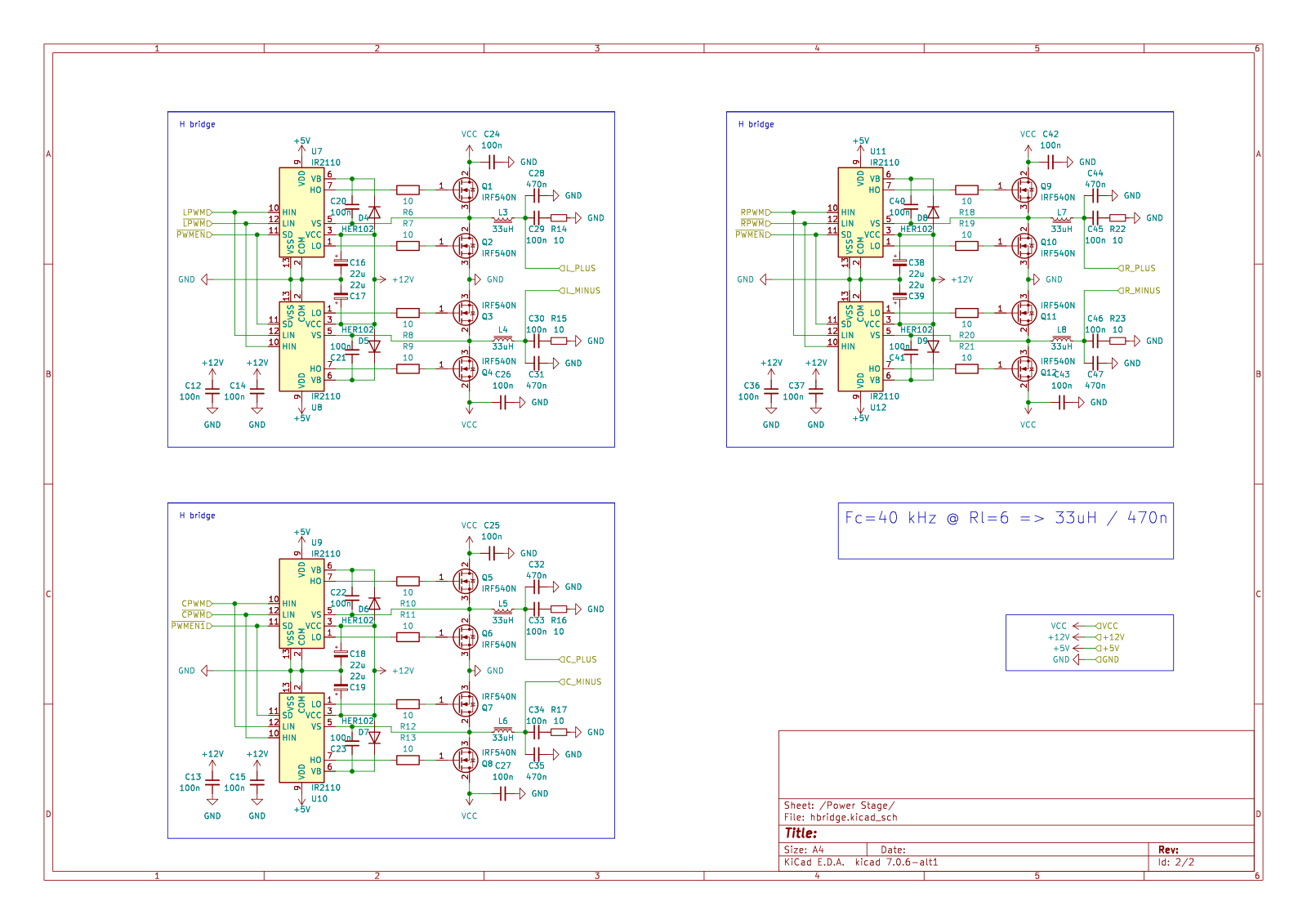Viewport: 1307px width, 924px height.
Task: Click the 'Rev:' field
Action: point(1168,850)
